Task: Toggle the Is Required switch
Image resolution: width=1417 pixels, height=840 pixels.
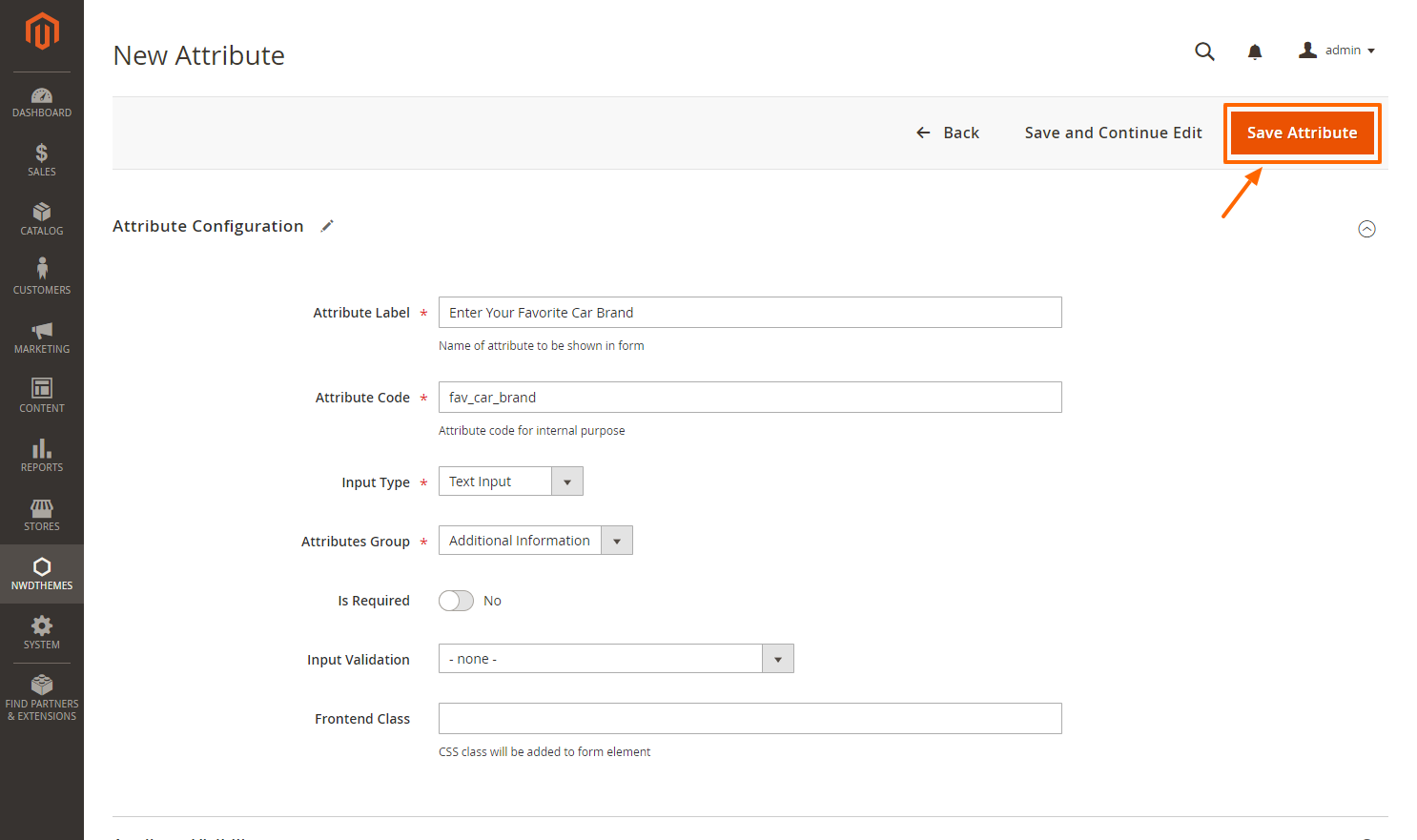Action: [x=456, y=601]
